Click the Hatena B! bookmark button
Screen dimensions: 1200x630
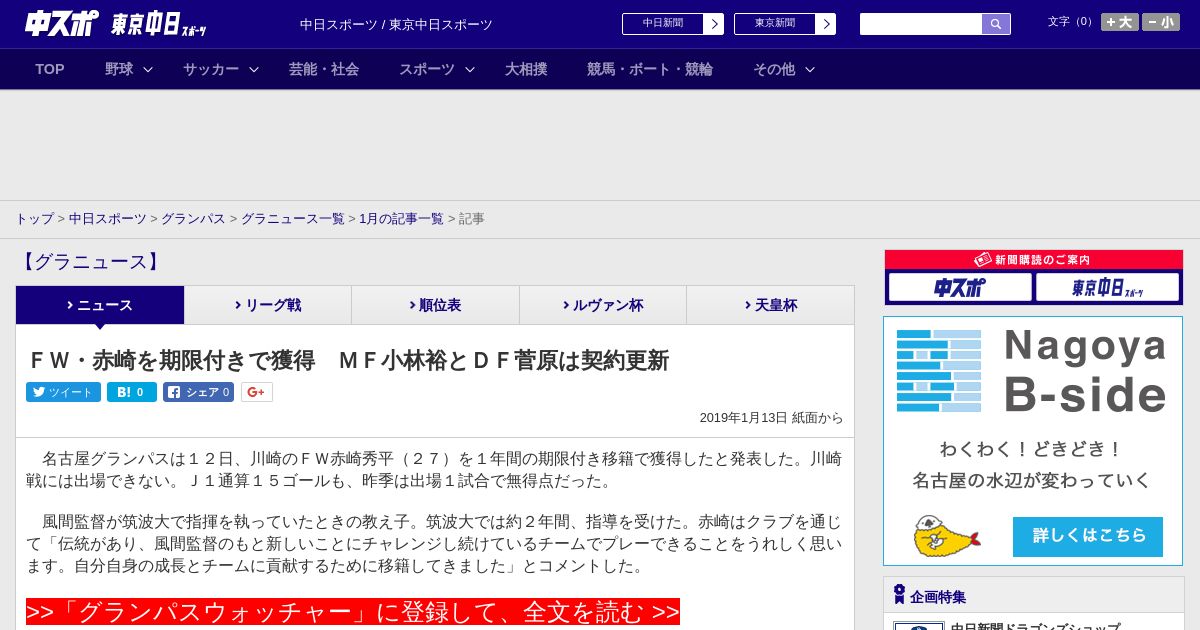(132, 392)
